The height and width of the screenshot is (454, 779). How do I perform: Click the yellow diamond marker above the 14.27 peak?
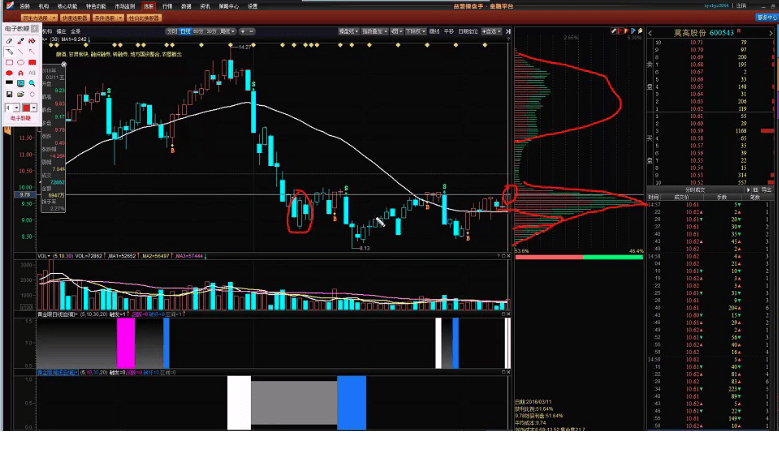(x=231, y=45)
